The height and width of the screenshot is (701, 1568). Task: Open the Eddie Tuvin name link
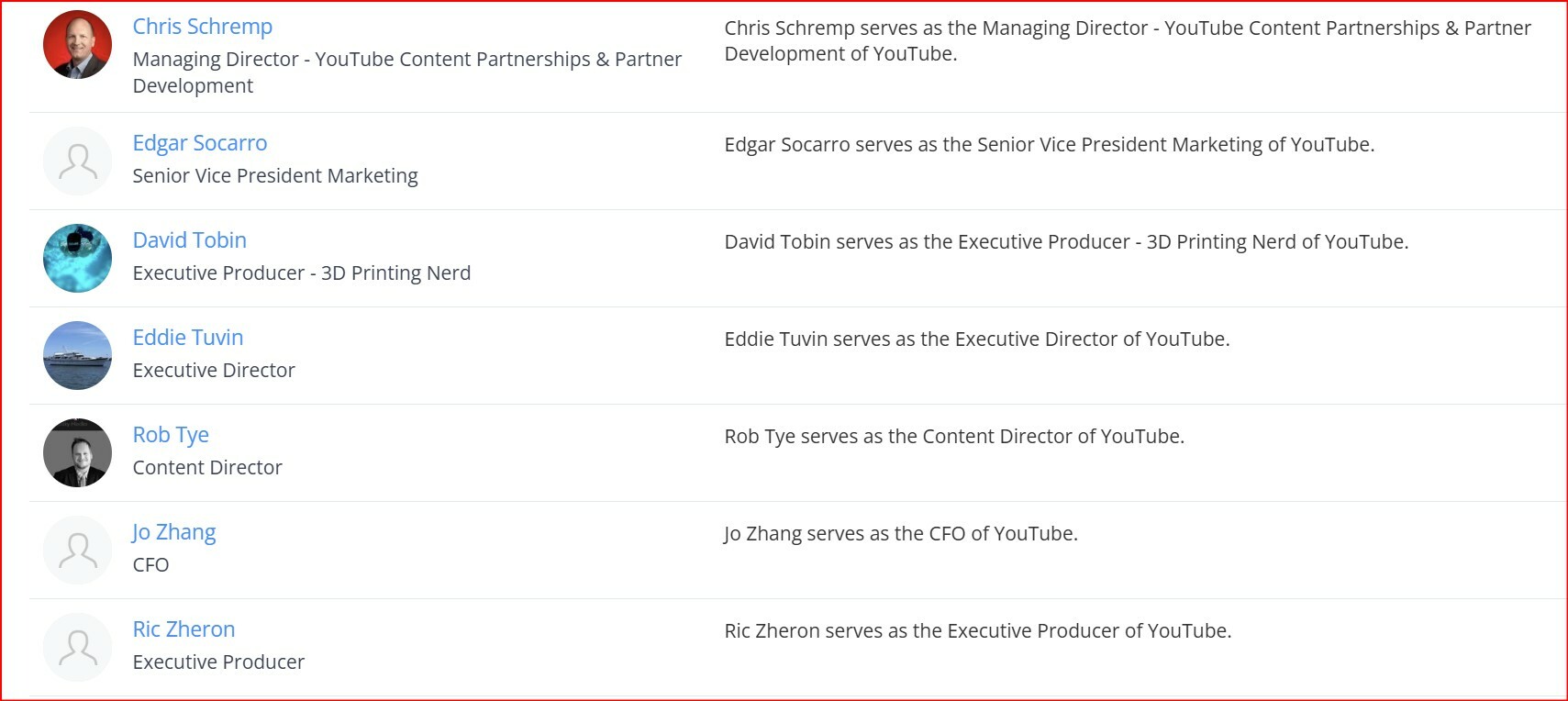pos(188,338)
